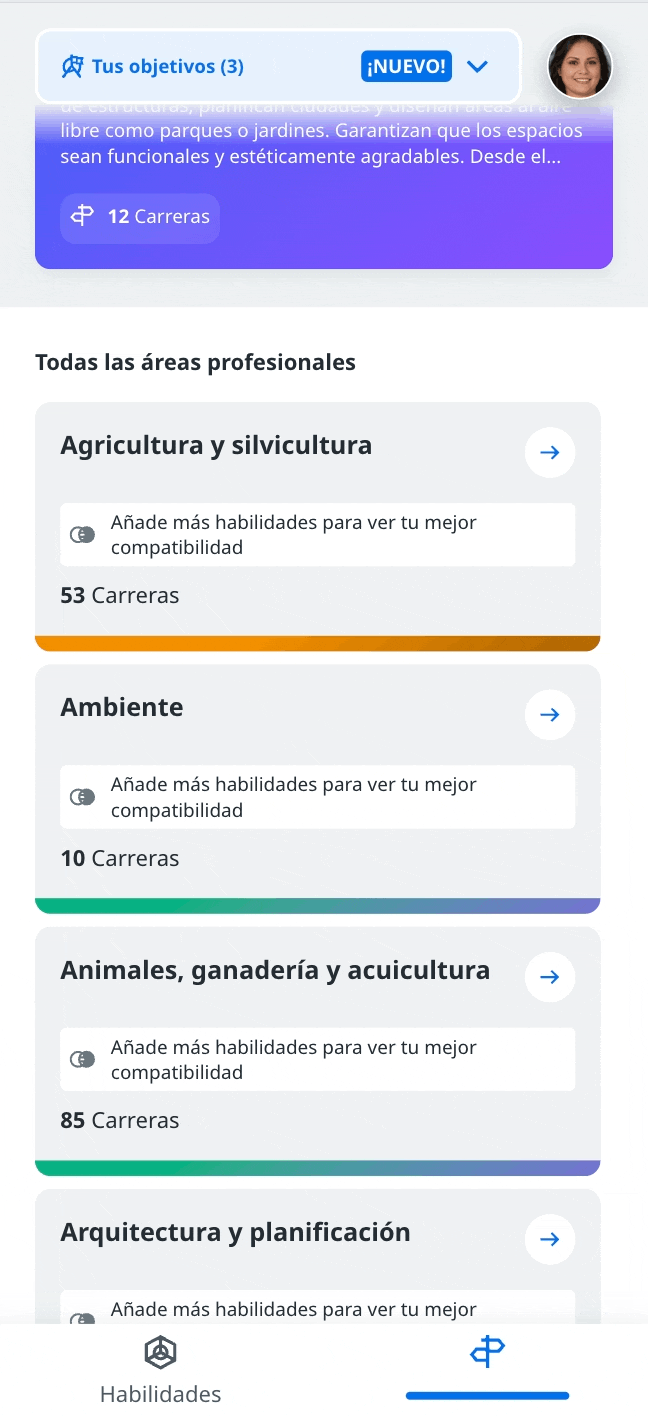Viewport: 648px width, 1416px height.
Task: Open the Tus objetivos (3) dropdown
Action: tap(278, 66)
